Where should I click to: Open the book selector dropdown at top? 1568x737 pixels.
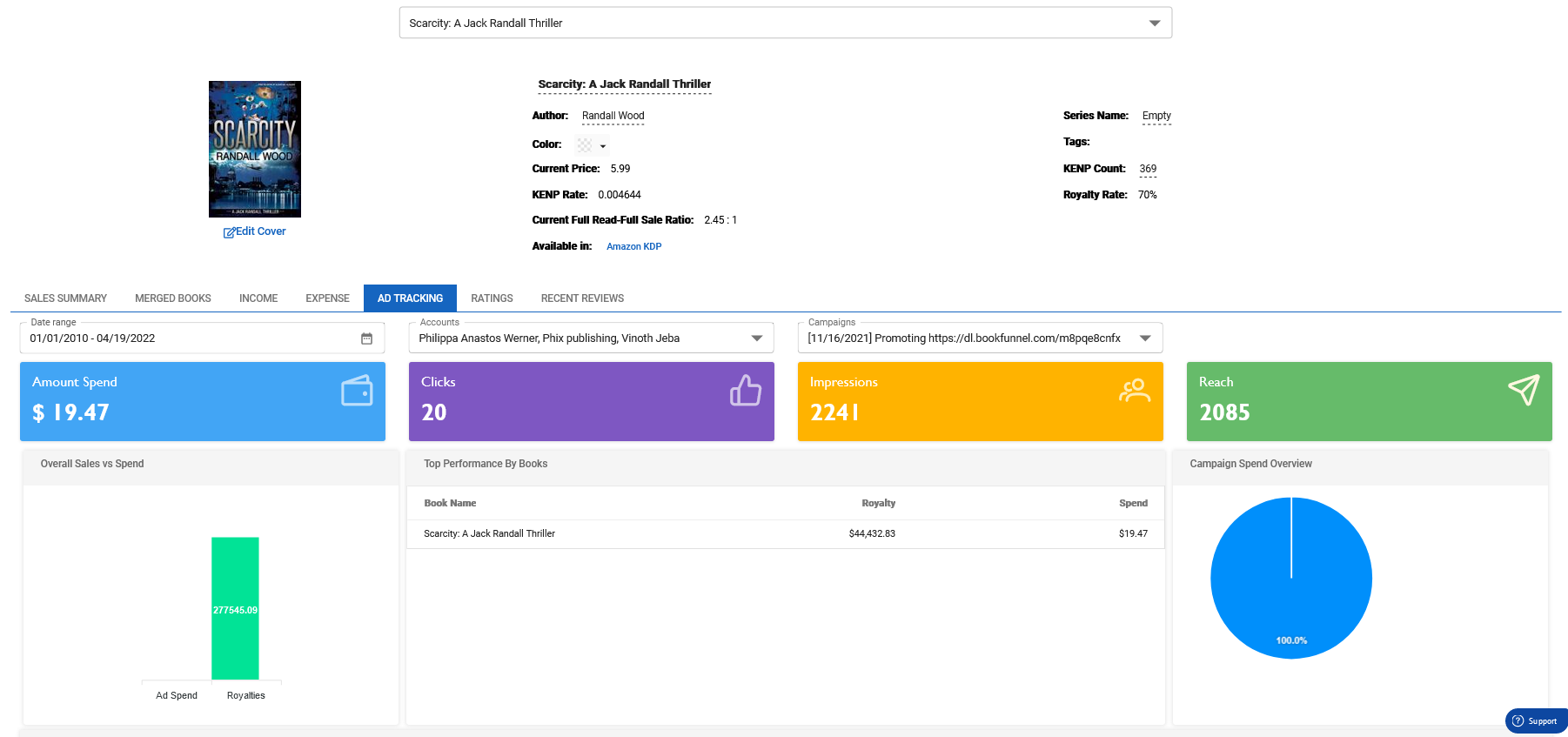[x=785, y=23]
